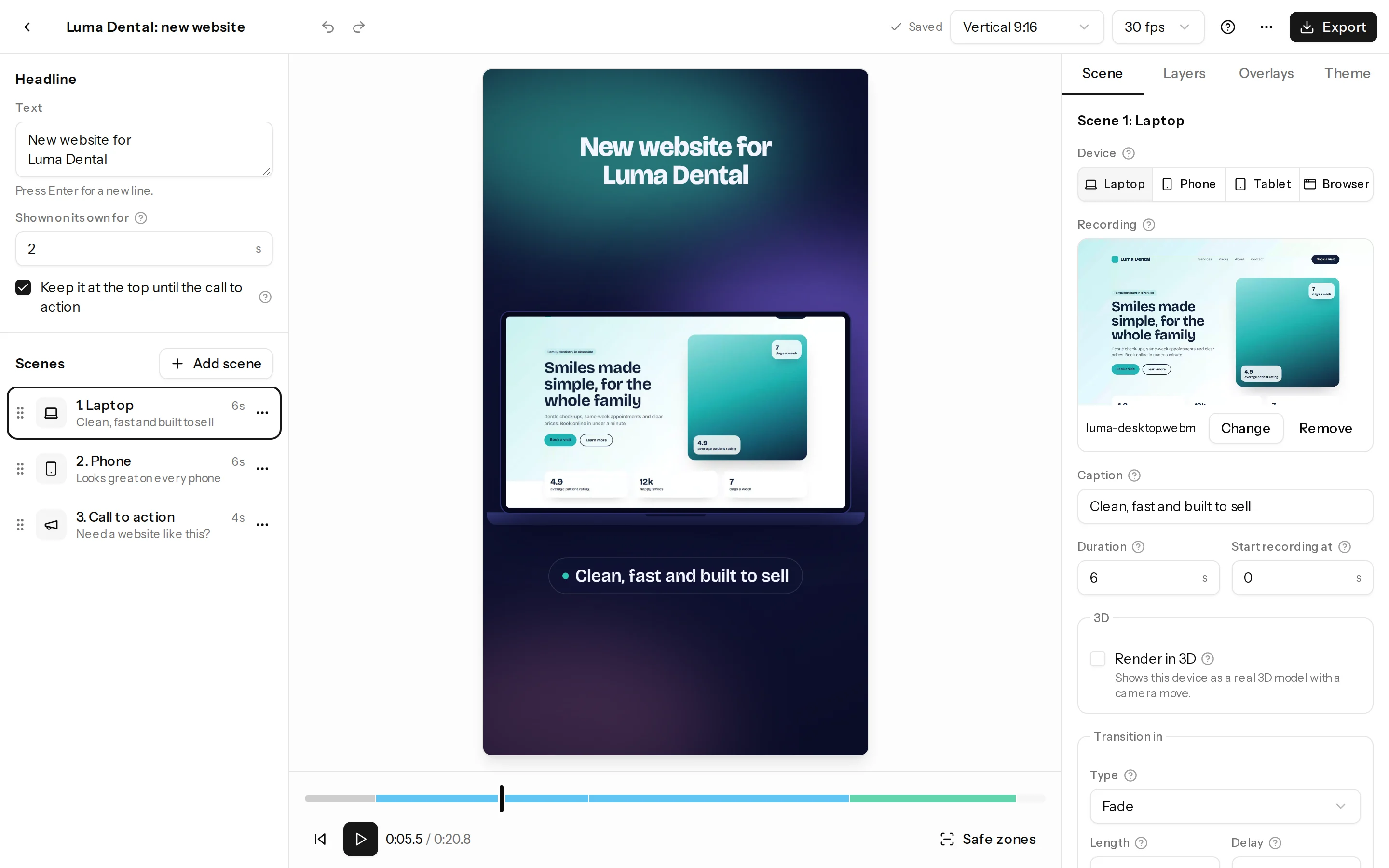Go back using the top-left arrow

pos(27,27)
